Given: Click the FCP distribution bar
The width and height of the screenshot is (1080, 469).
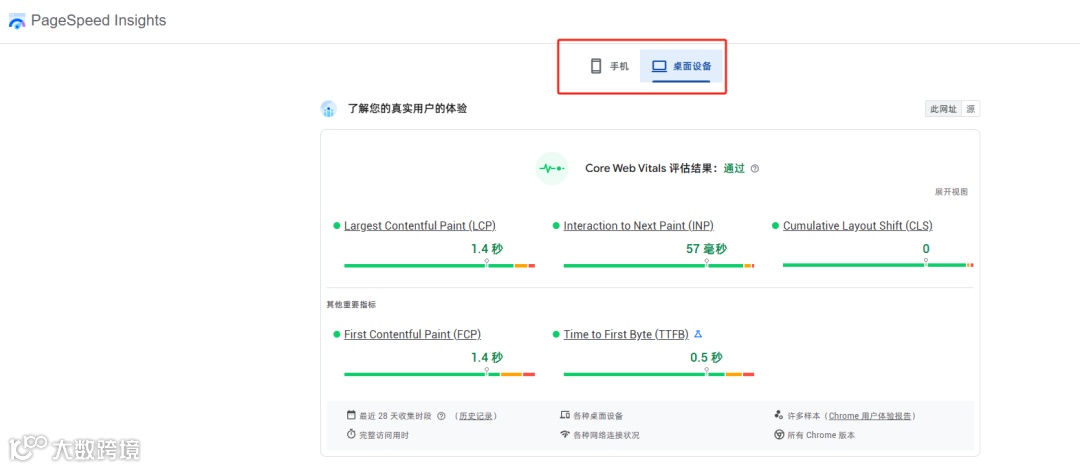Looking at the screenshot, I should [439, 374].
